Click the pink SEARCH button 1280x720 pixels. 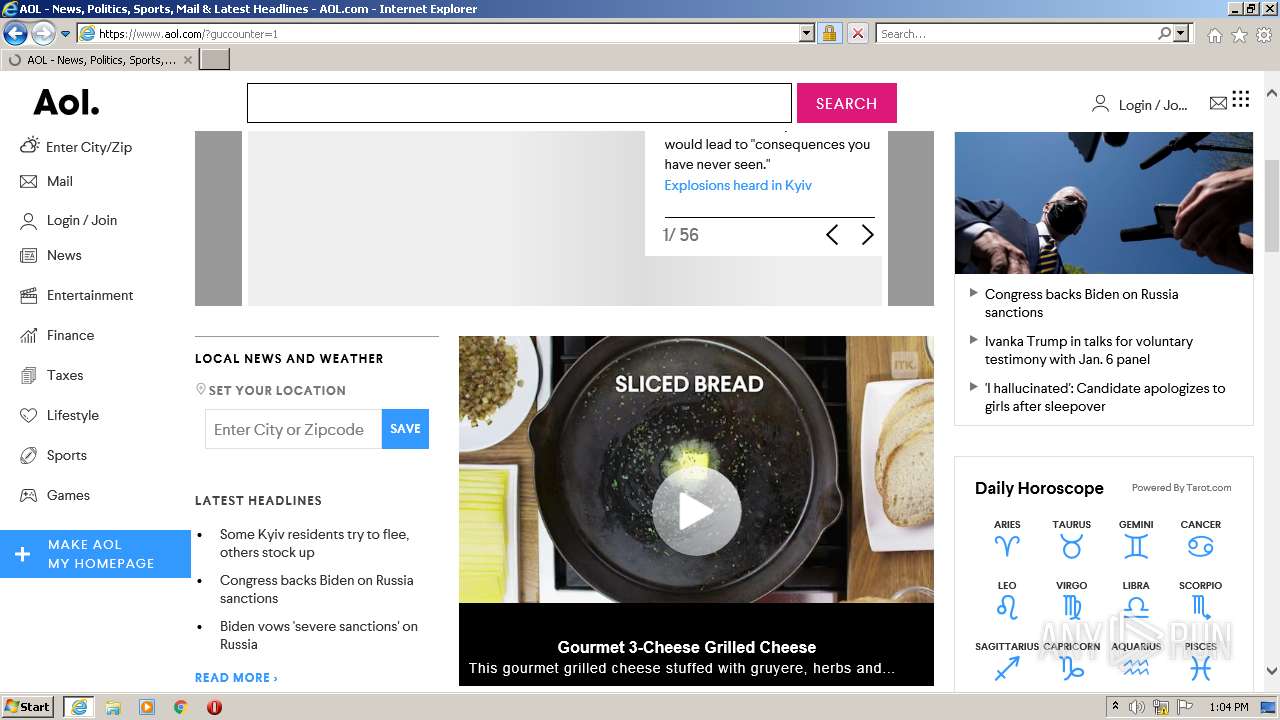click(x=846, y=103)
